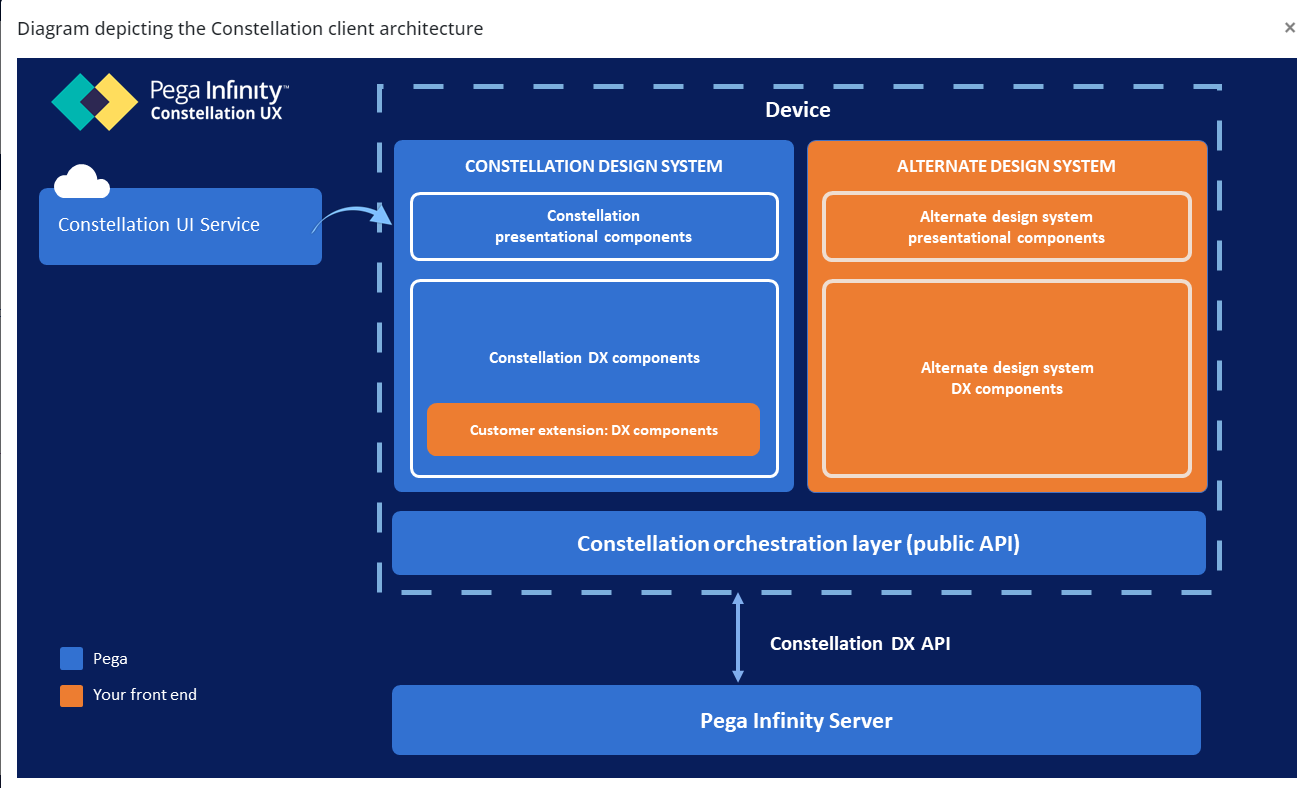
Task: Select the Pega Infinity Server box
Action: click(x=796, y=720)
